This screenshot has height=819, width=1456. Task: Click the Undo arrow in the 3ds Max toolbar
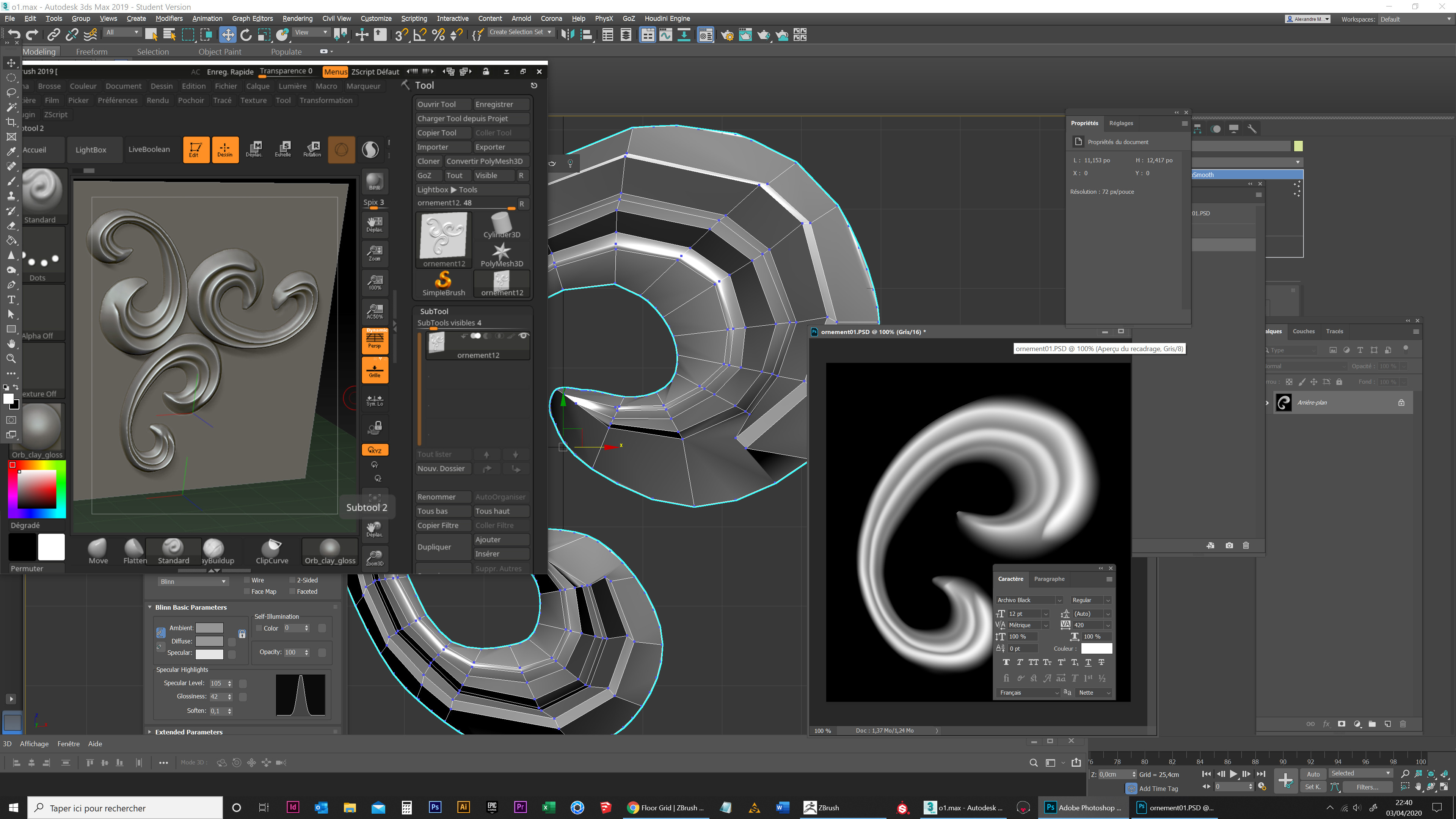click(14, 35)
